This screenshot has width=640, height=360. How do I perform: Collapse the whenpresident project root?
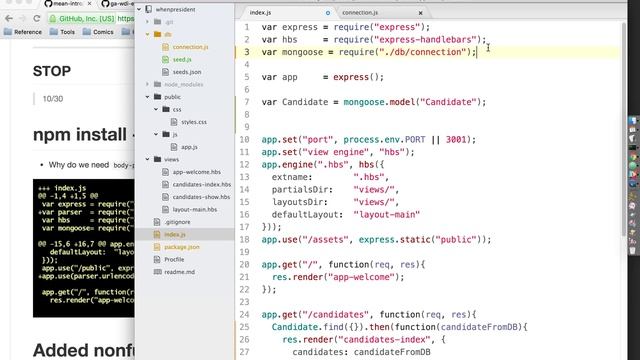point(140,9)
